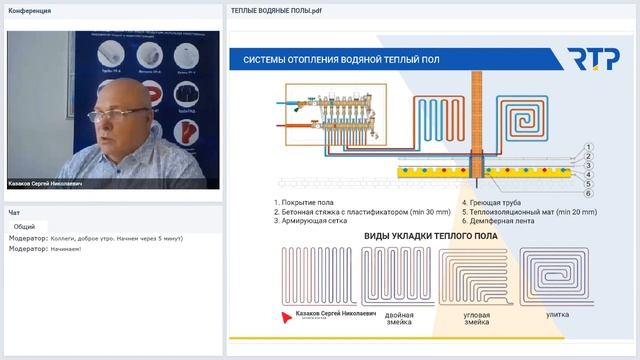Click the ТЕПЛЫЕ ВОДЯНЫЕ ПОЛЫ.pdf document title

[x=276, y=11]
